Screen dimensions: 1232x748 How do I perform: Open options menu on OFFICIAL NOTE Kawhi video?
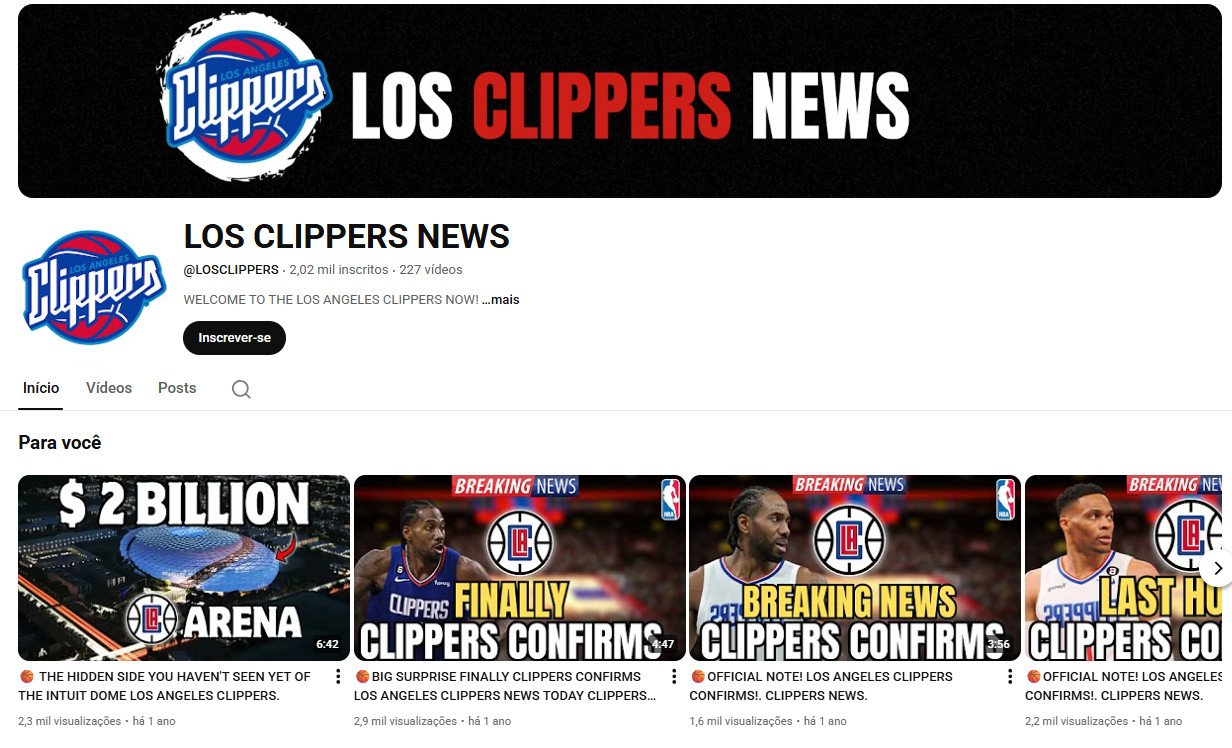tap(1009, 677)
